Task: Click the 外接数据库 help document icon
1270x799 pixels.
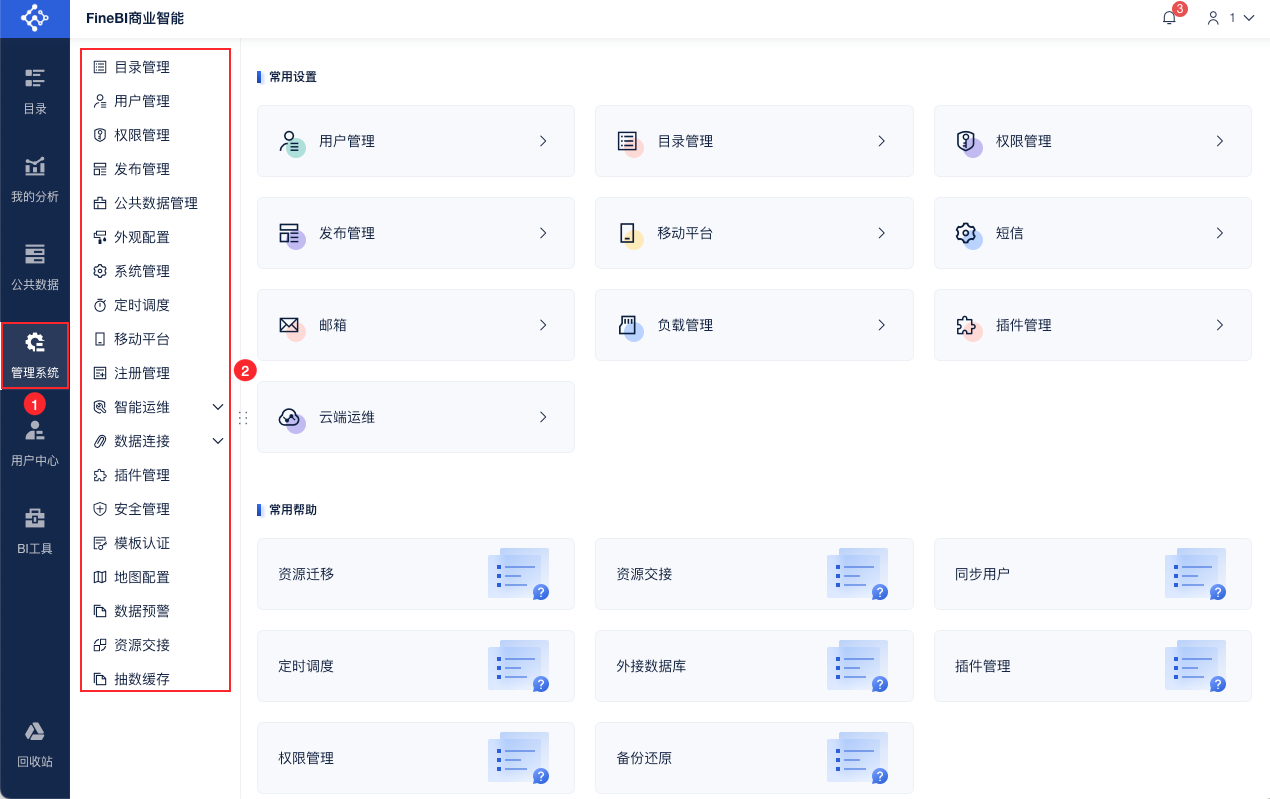Action: pyautogui.click(x=858, y=666)
